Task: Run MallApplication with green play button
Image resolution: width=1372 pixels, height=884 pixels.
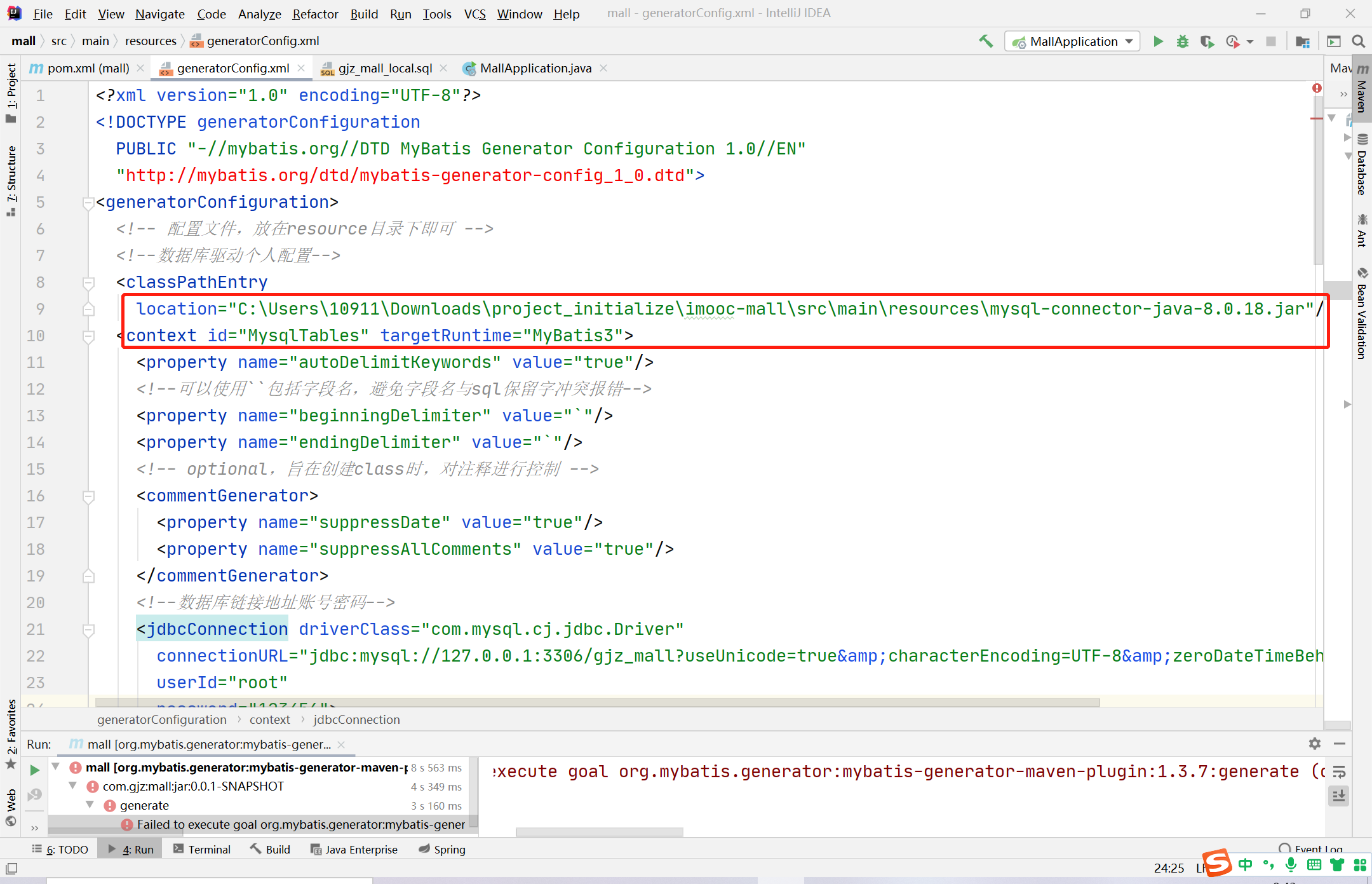Action: (x=1158, y=41)
